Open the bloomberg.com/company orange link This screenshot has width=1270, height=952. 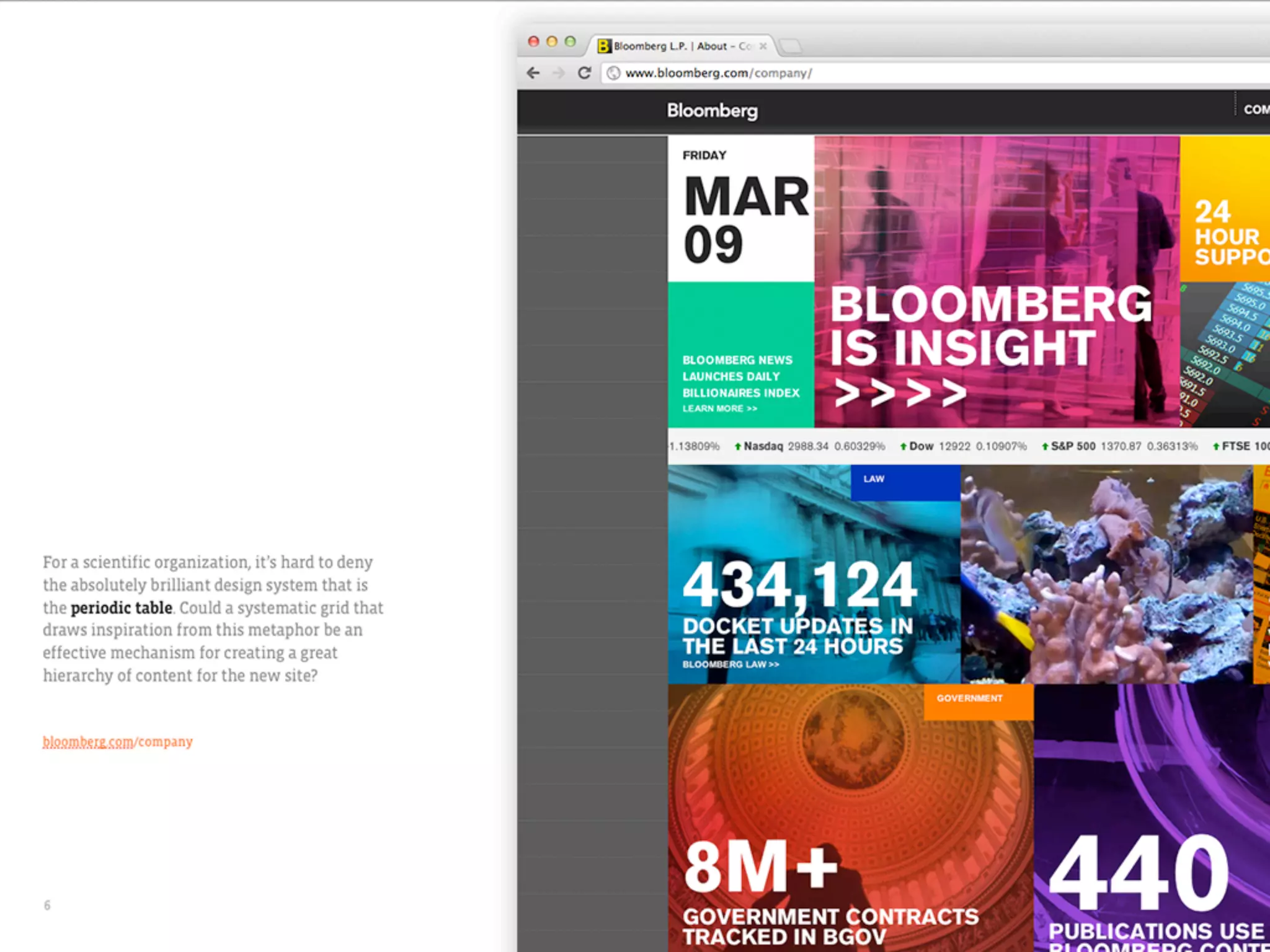point(117,741)
